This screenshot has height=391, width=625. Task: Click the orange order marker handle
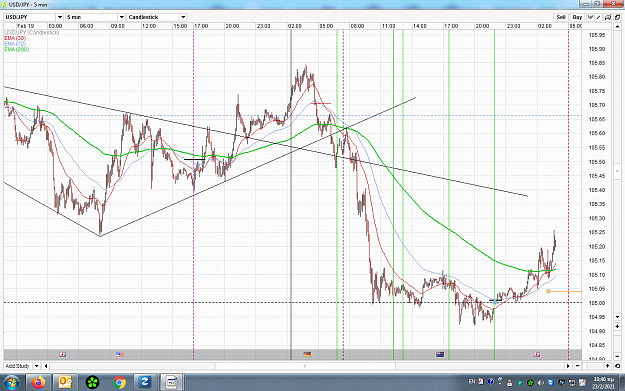tap(548, 291)
